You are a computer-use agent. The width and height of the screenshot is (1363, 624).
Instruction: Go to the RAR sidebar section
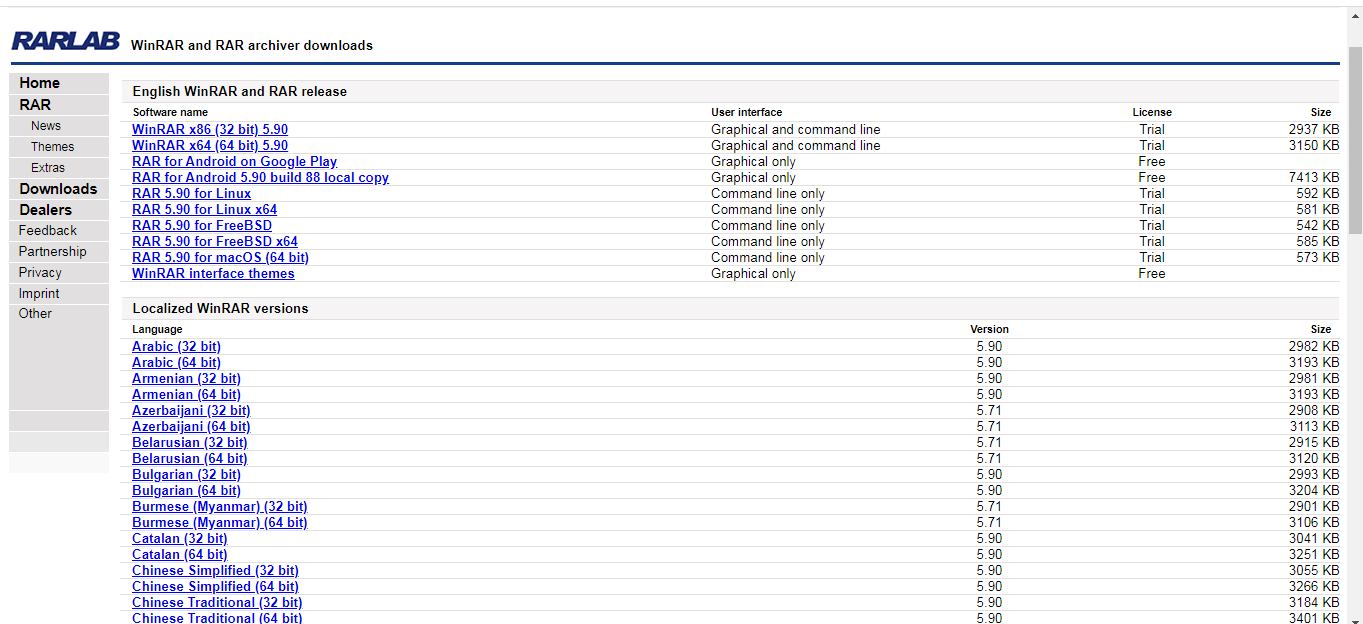tap(35, 105)
